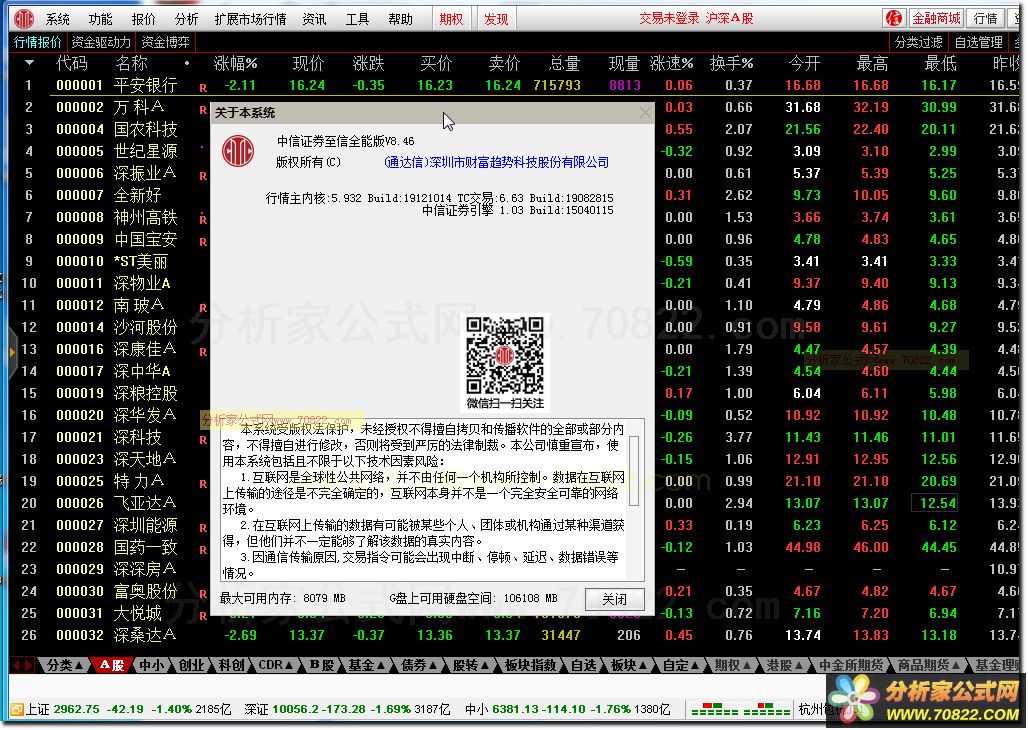
Task: Click the red-green market breadth indicator
Action: click(x=740, y=710)
